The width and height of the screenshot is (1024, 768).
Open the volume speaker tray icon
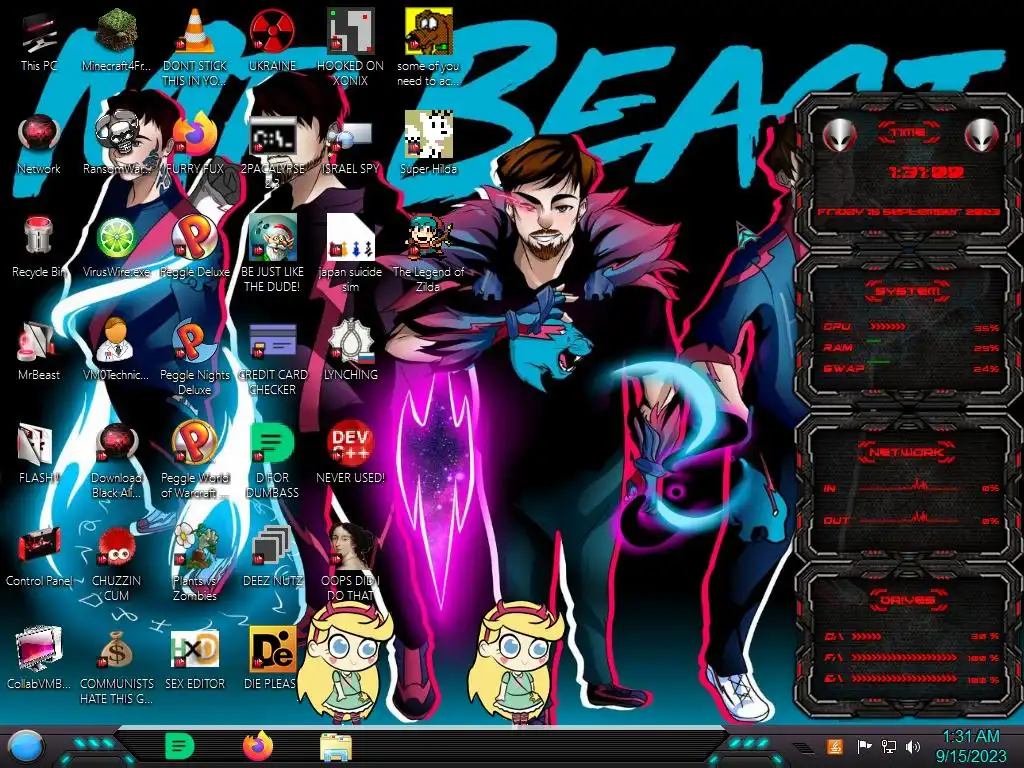[x=913, y=746]
